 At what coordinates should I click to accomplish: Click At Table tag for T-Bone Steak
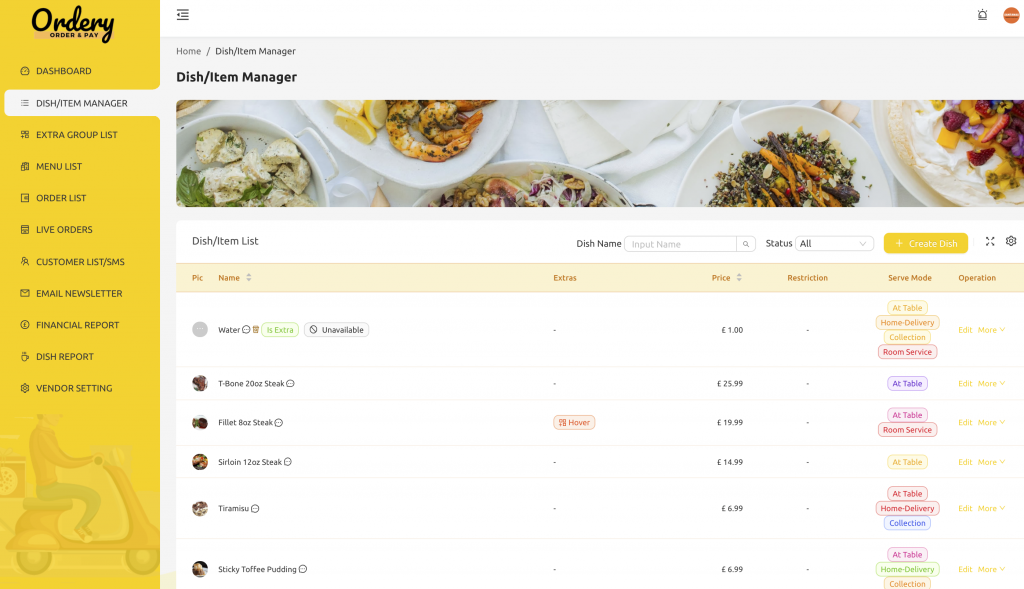(x=907, y=384)
